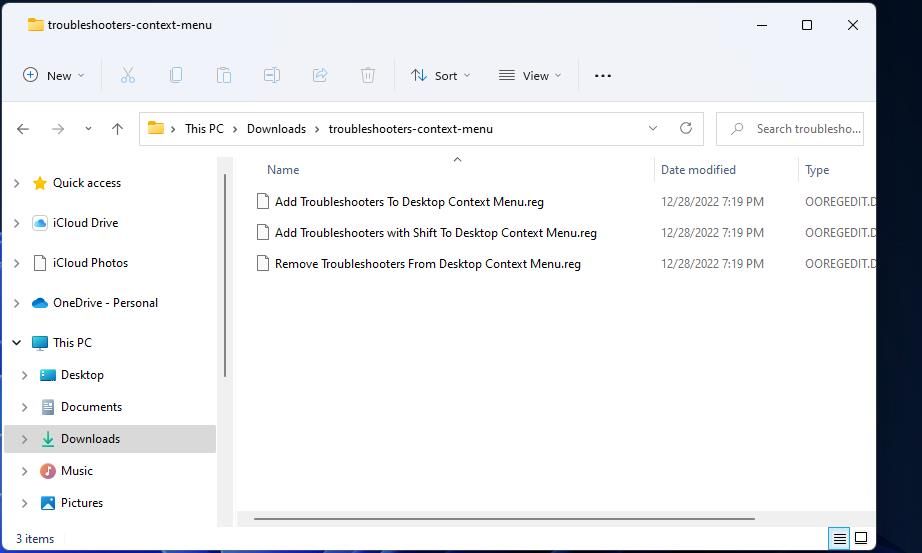Expand Pictures tree node
This screenshot has height=553, width=922.
(x=25, y=503)
